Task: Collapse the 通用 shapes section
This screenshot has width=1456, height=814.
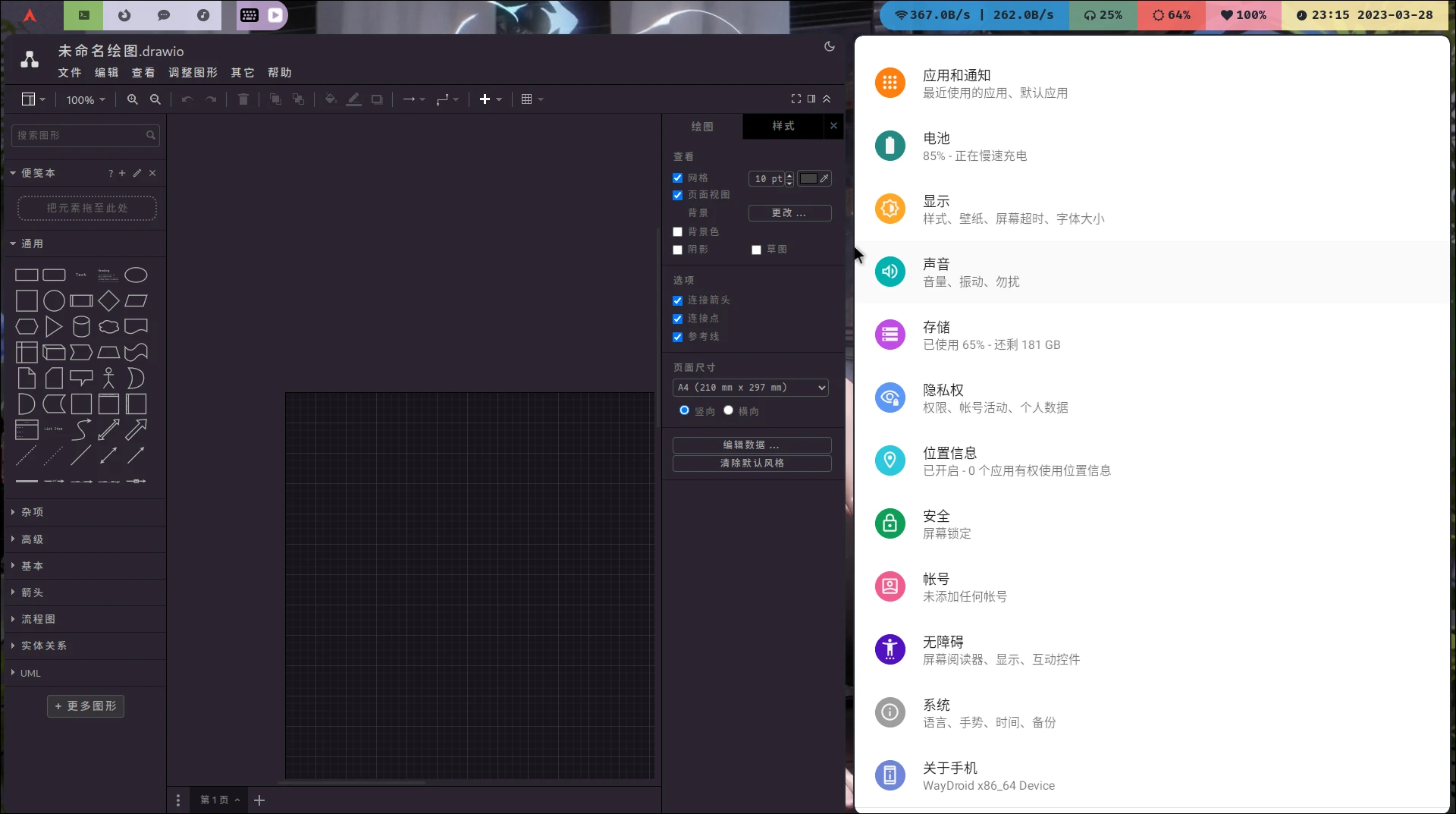Action: pyautogui.click(x=33, y=244)
